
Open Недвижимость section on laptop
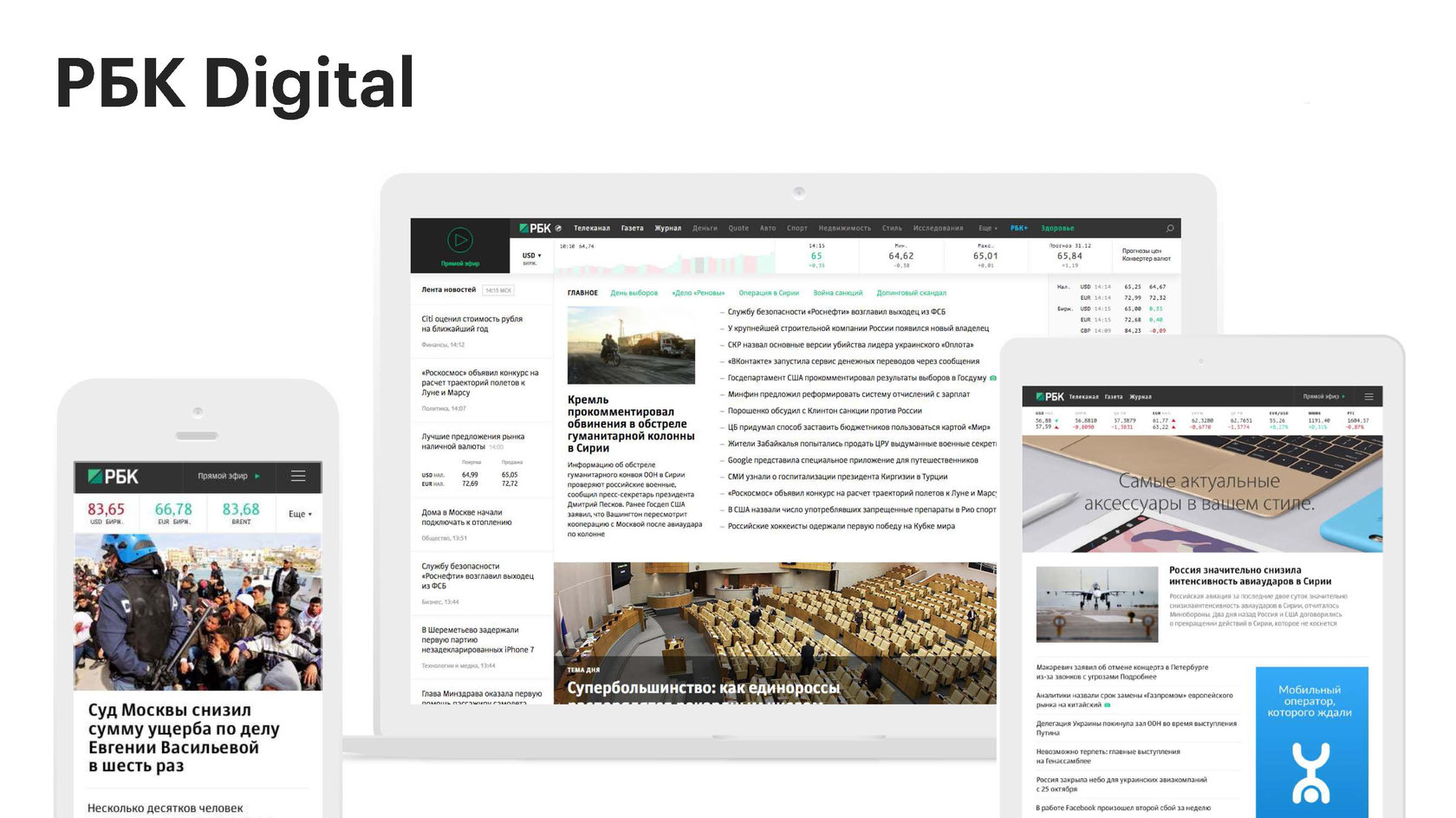click(x=845, y=229)
